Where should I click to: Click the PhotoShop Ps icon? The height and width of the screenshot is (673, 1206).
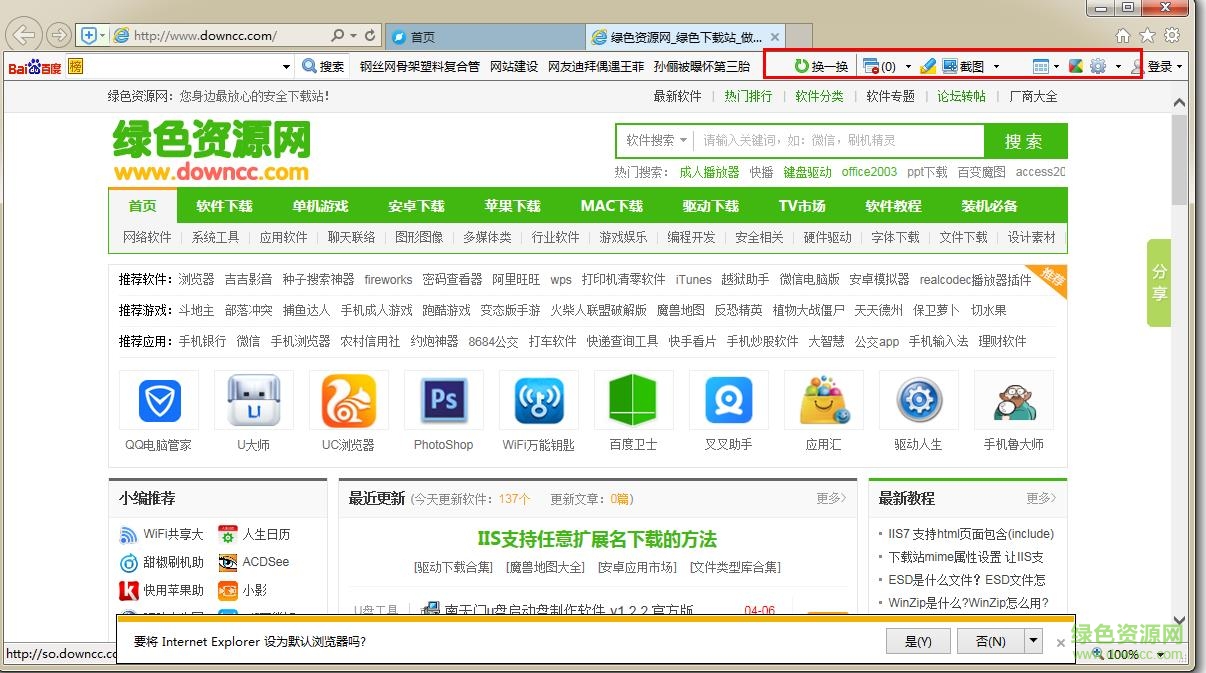(x=443, y=399)
